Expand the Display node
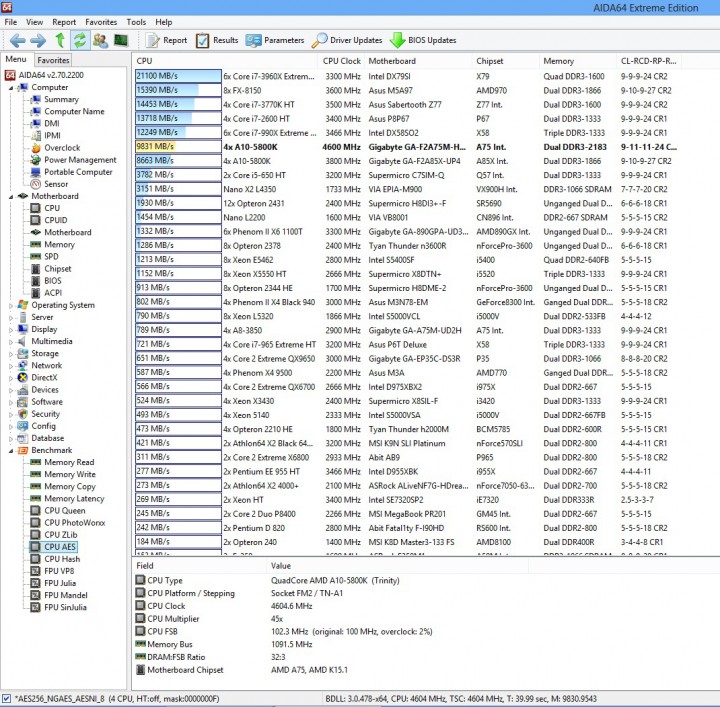Viewport: 720px width, 707px height. [11, 330]
